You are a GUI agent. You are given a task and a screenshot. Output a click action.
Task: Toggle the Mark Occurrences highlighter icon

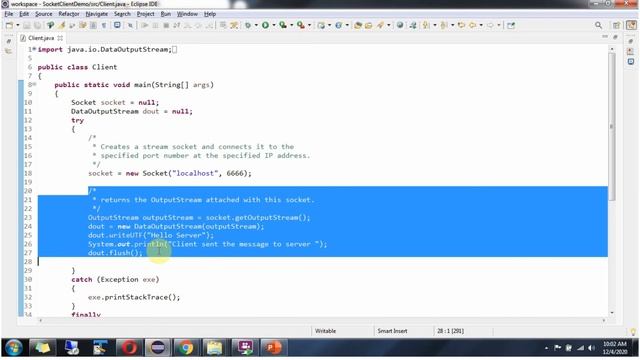(62, 25)
